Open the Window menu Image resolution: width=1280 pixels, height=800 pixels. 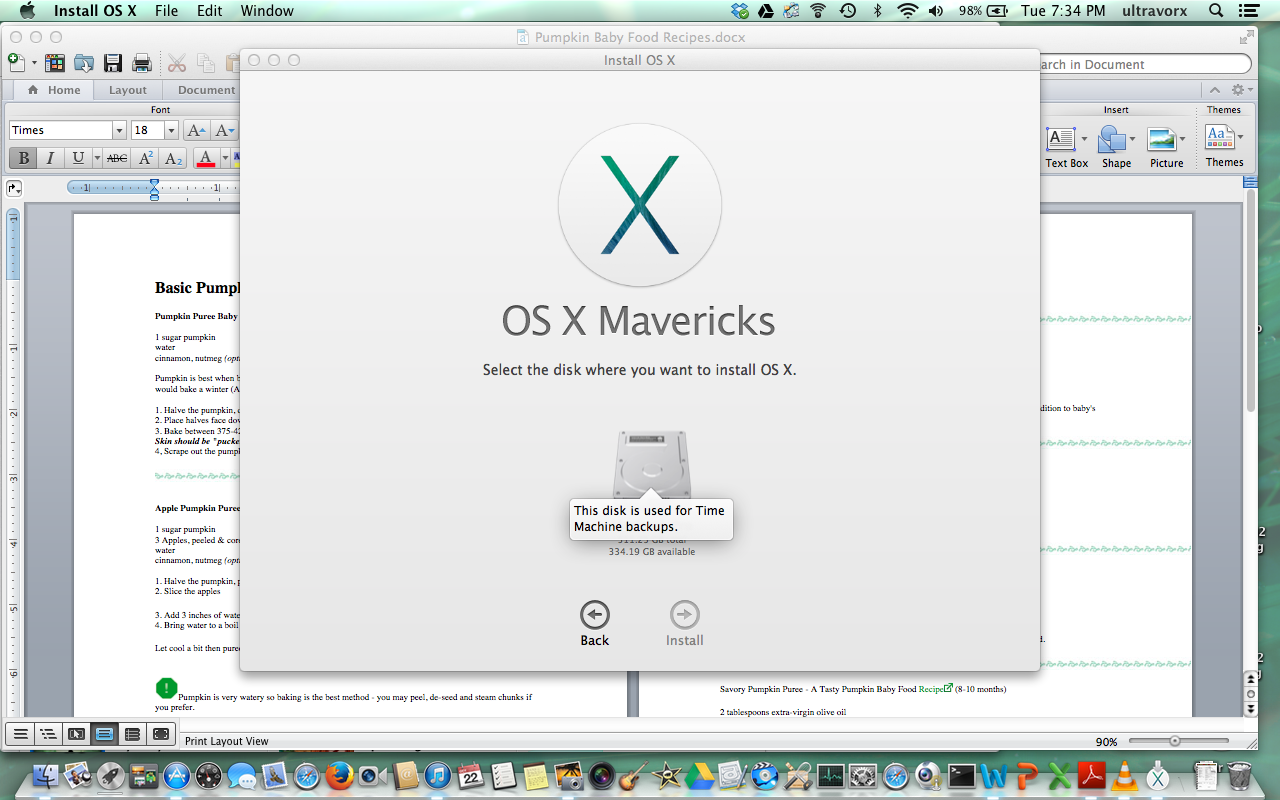[267, 11]
